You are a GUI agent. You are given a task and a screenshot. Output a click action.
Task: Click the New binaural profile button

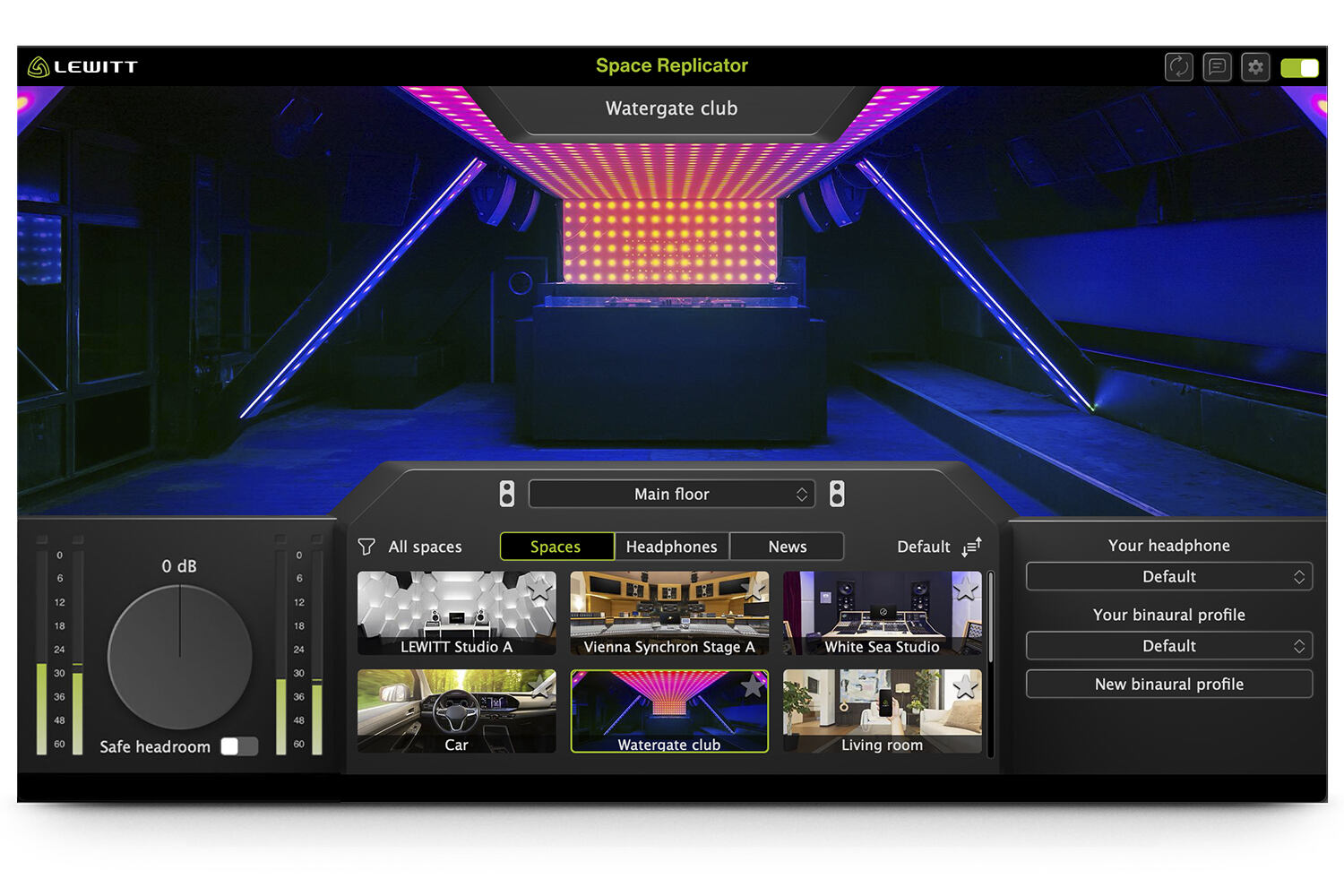pyautogui.click(x=1168, y=685)
